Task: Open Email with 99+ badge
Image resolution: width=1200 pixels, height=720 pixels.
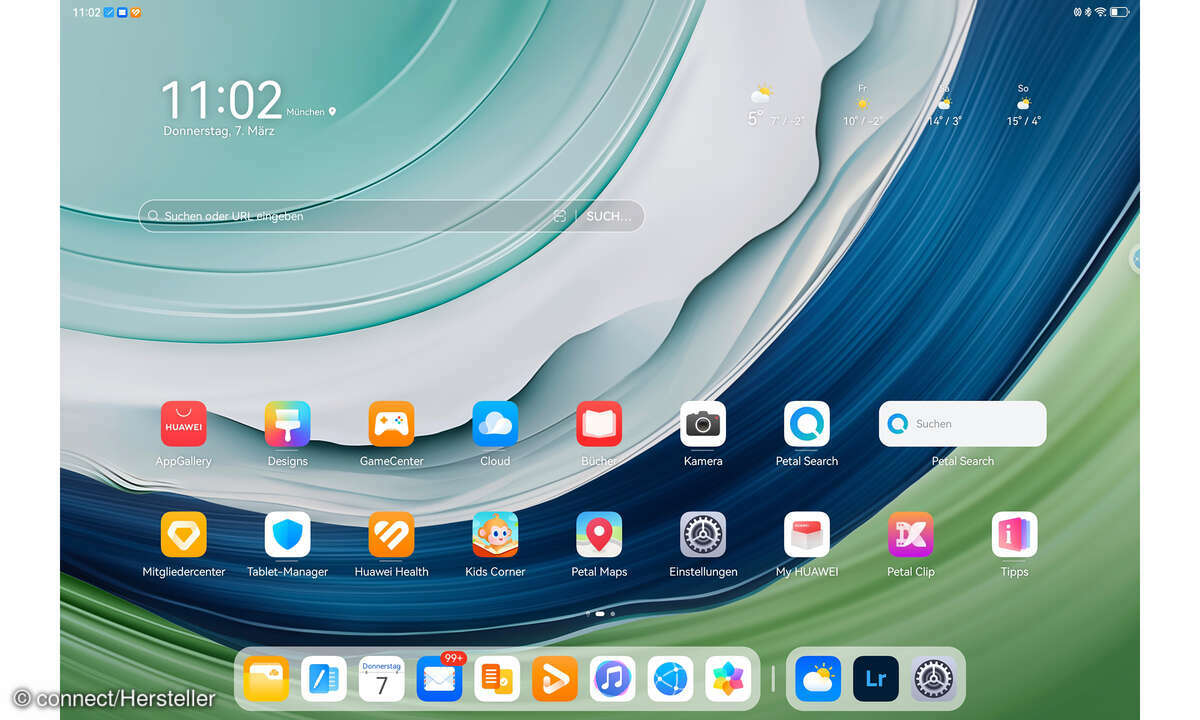Action: click(x=439, y=679)
